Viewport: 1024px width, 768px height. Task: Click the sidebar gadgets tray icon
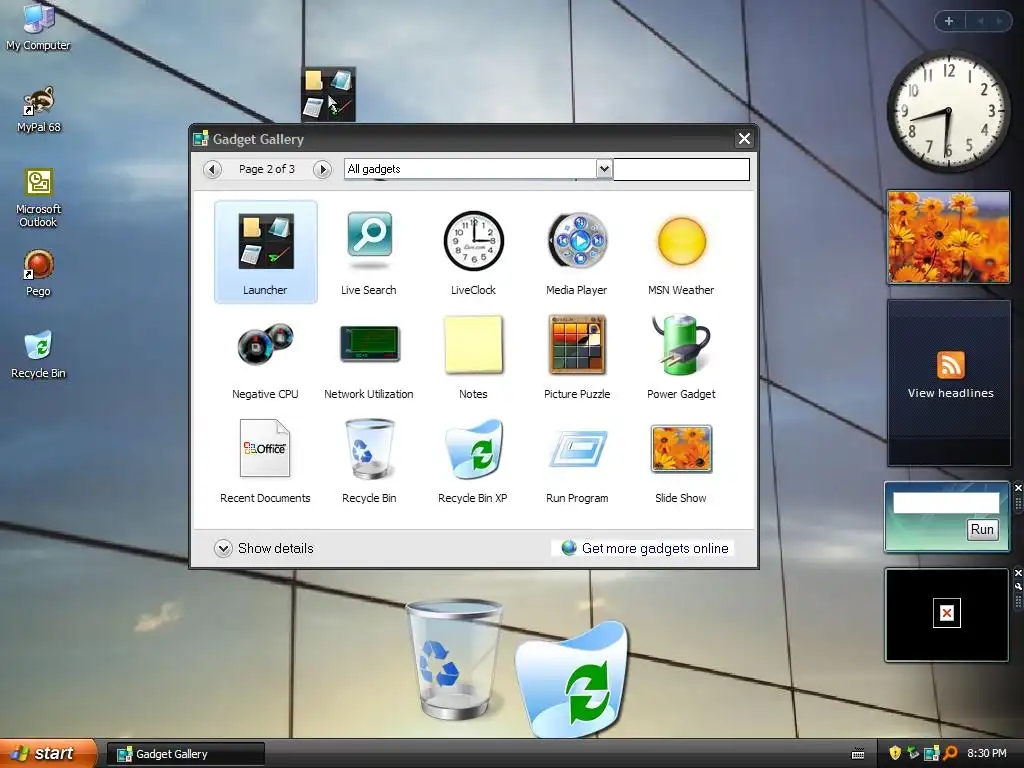[x=931, y=754]
